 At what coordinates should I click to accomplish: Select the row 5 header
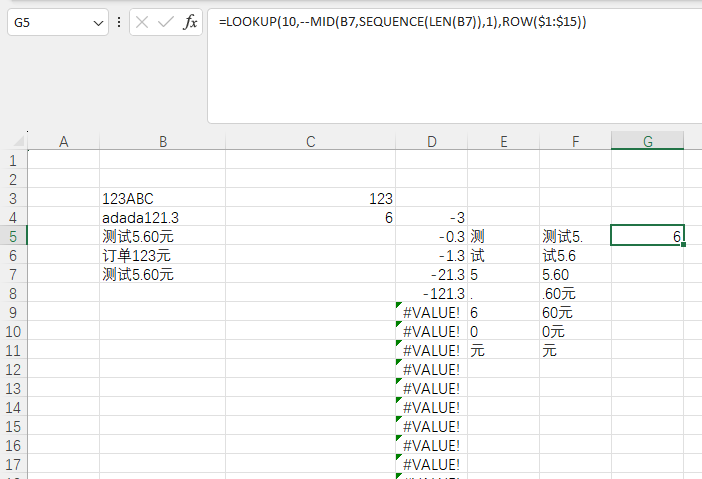pos(13,235)
